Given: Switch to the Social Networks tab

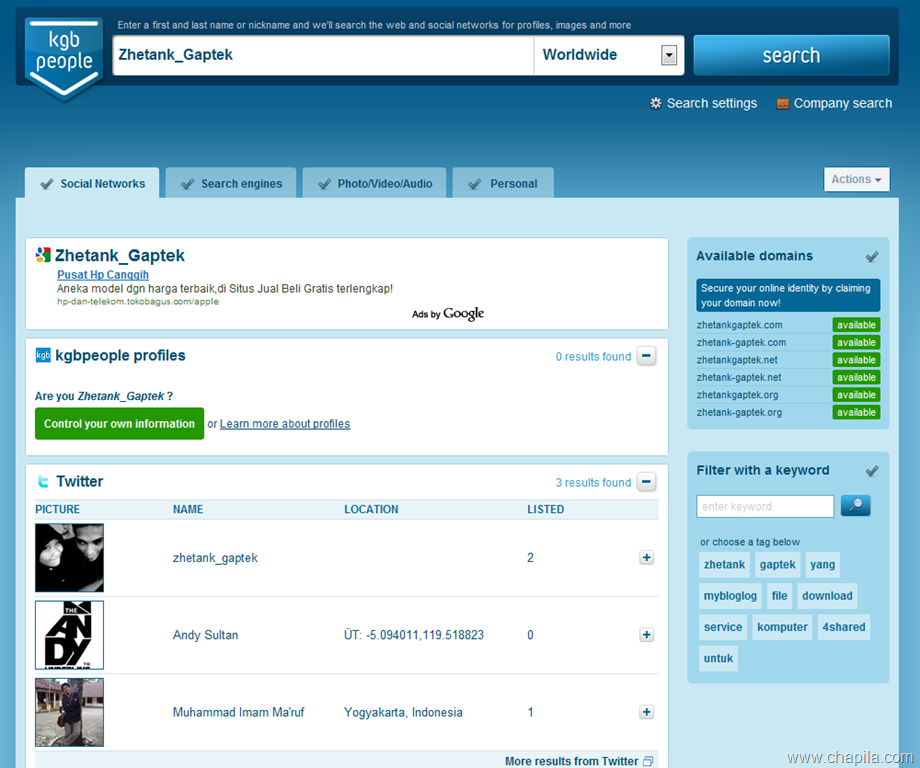Looking at the screenshot, I should coord(92,183).
